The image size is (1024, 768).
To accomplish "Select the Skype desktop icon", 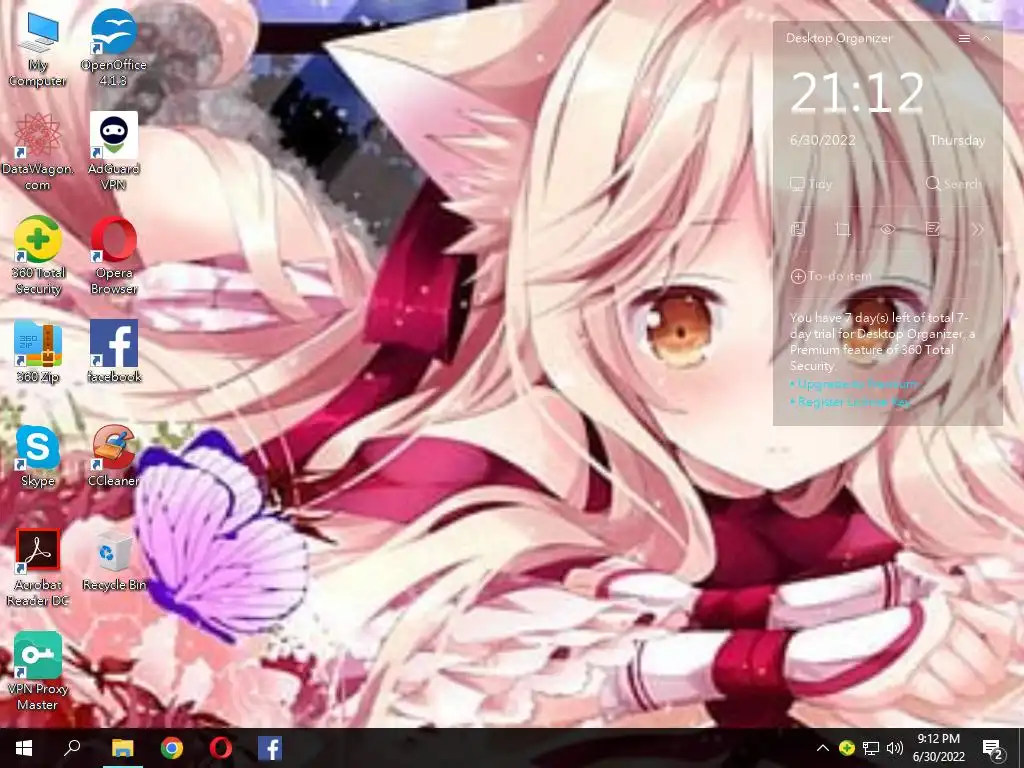I will (x=38, y=456).
